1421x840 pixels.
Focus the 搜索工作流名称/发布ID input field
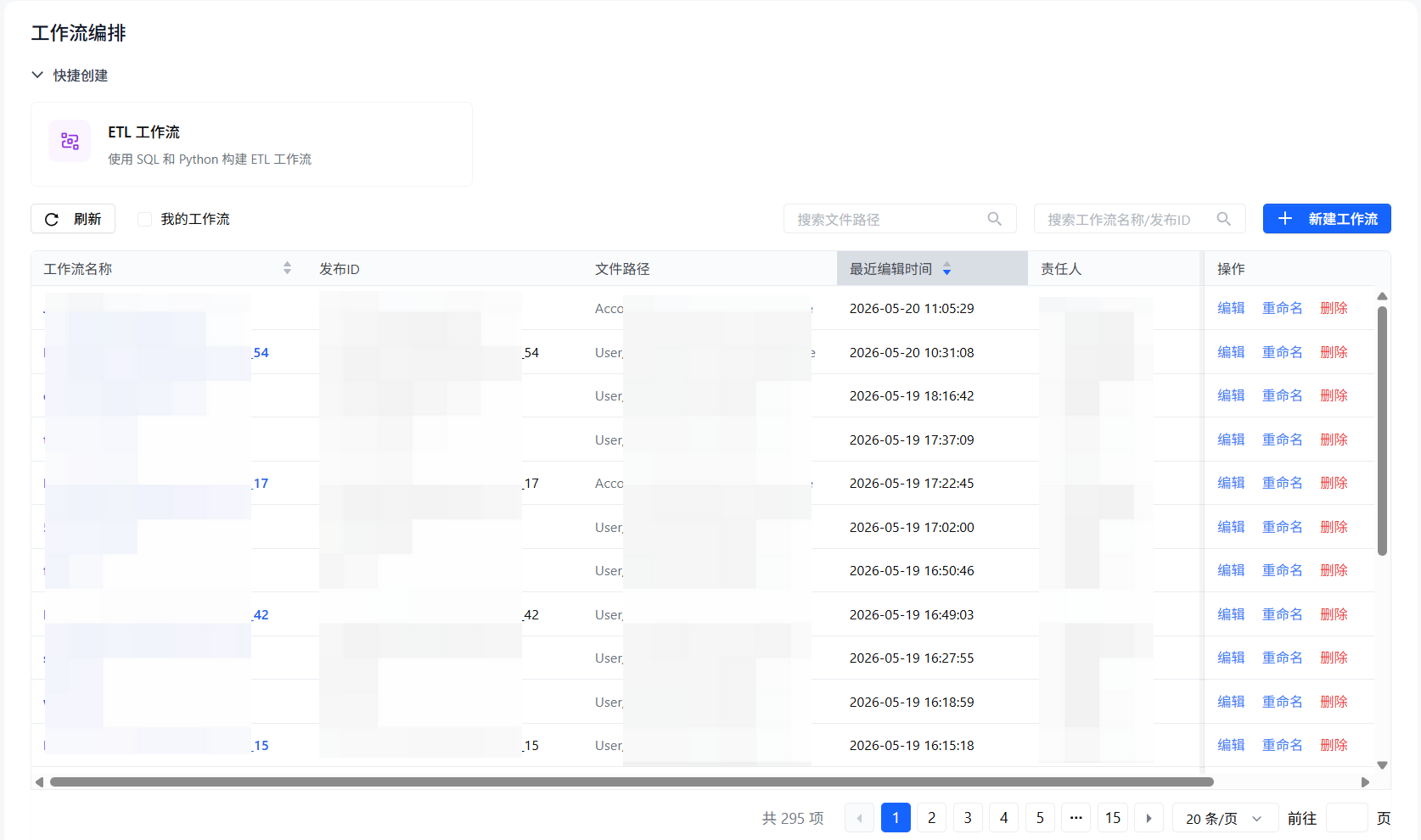[x=1139, y=219]
